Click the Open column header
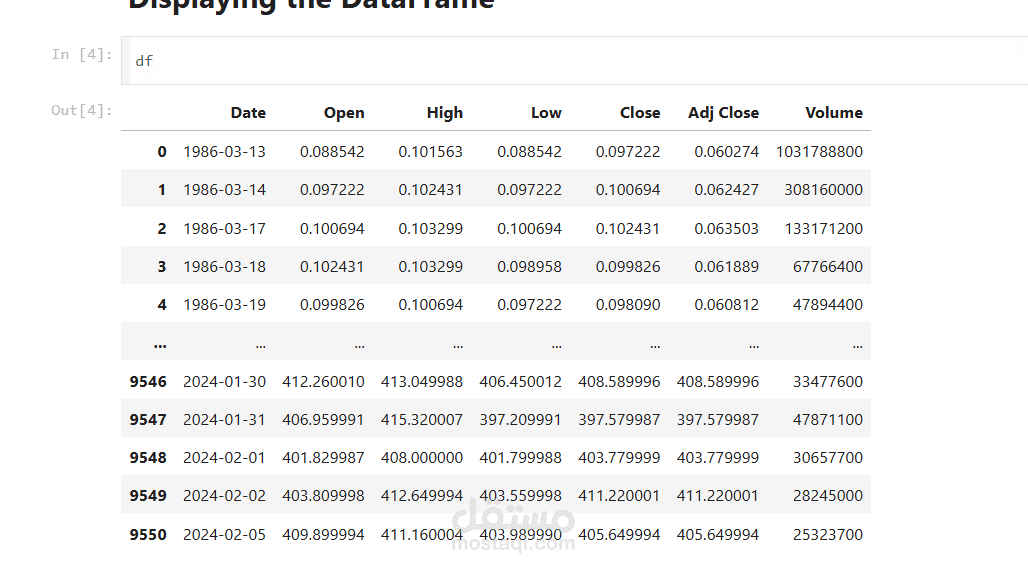Image resolution: width=1028 pixels, height=565 pixels. pos(344,113)
